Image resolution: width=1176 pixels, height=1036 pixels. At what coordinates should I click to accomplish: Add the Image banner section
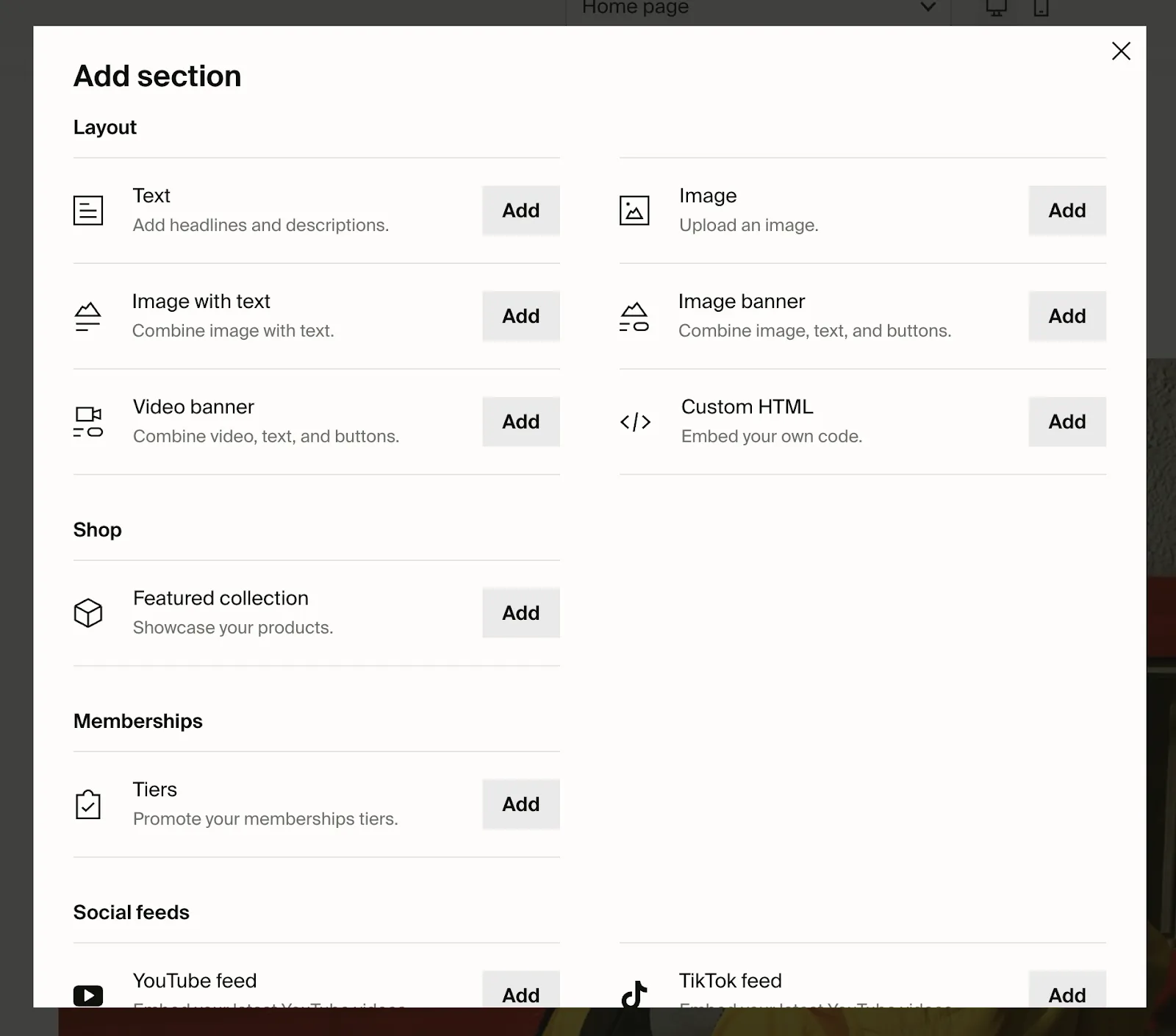(x=1066, y=316)
